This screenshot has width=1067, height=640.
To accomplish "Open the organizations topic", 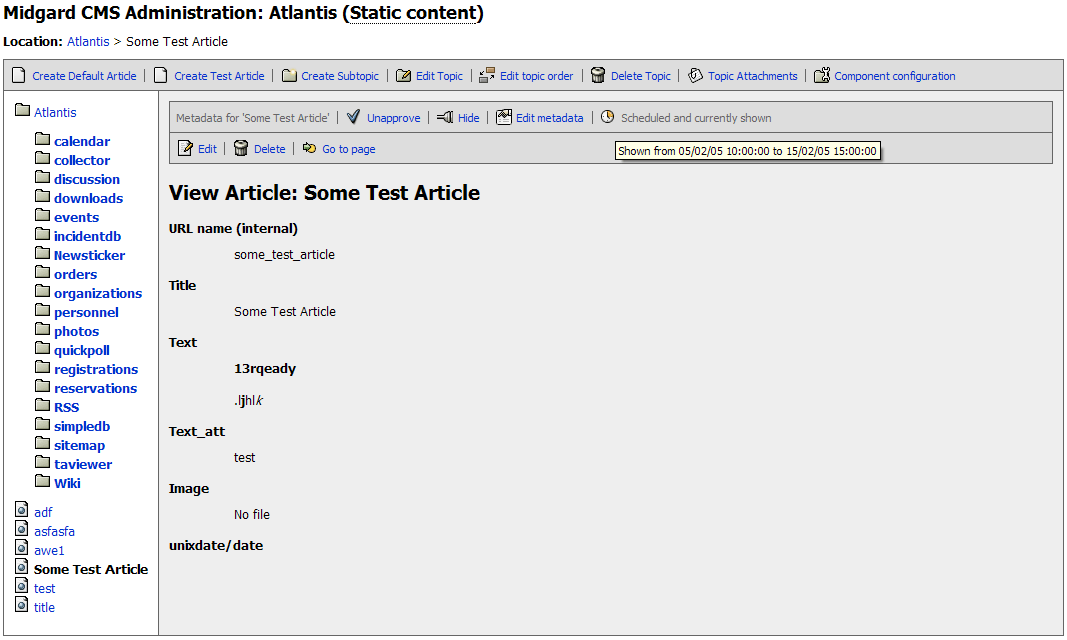I will click(98, 294).
